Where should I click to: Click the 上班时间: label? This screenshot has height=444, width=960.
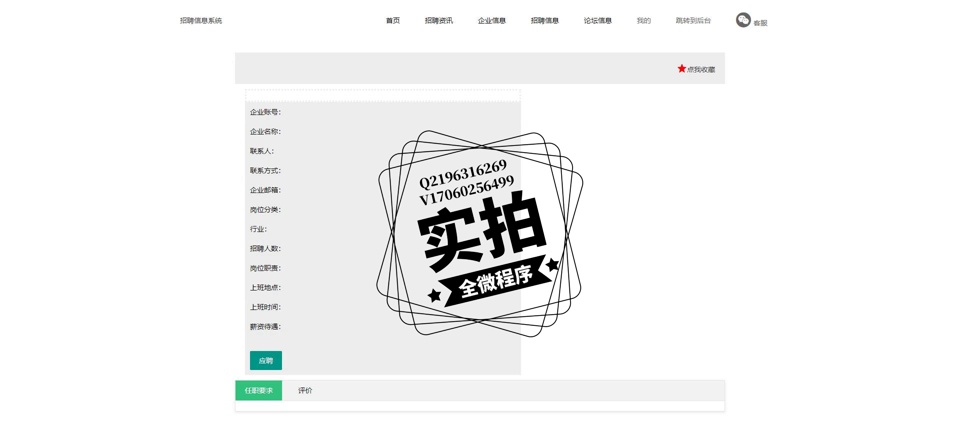(x=265, y=307)
